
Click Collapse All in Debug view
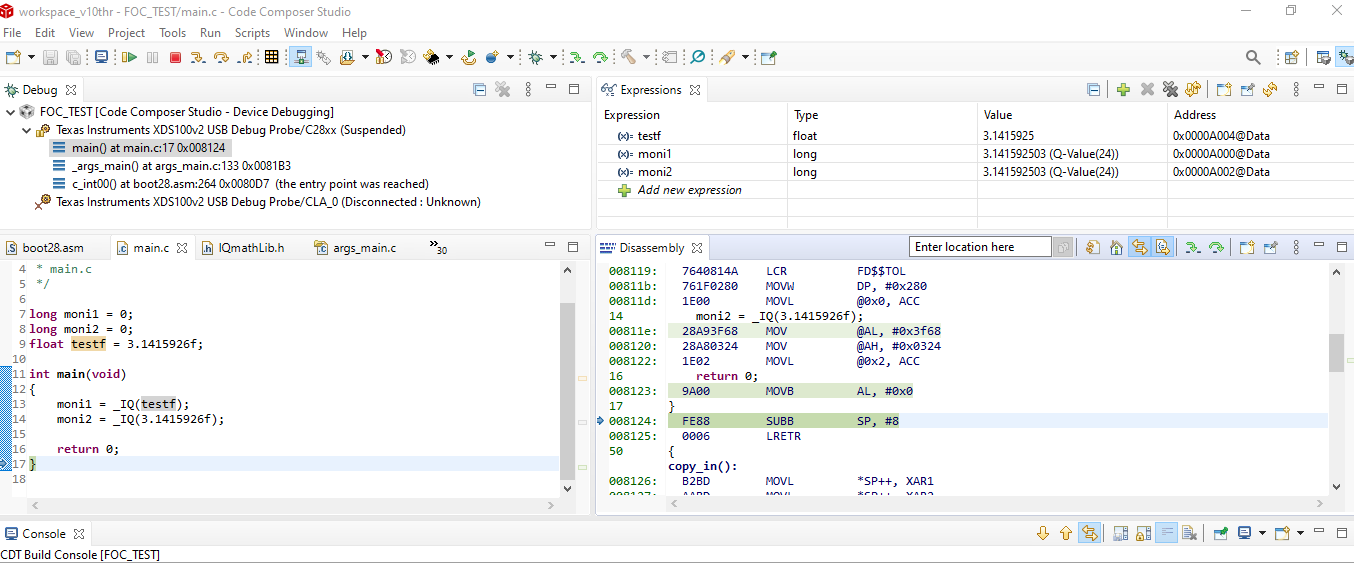[x=480, y=90]
